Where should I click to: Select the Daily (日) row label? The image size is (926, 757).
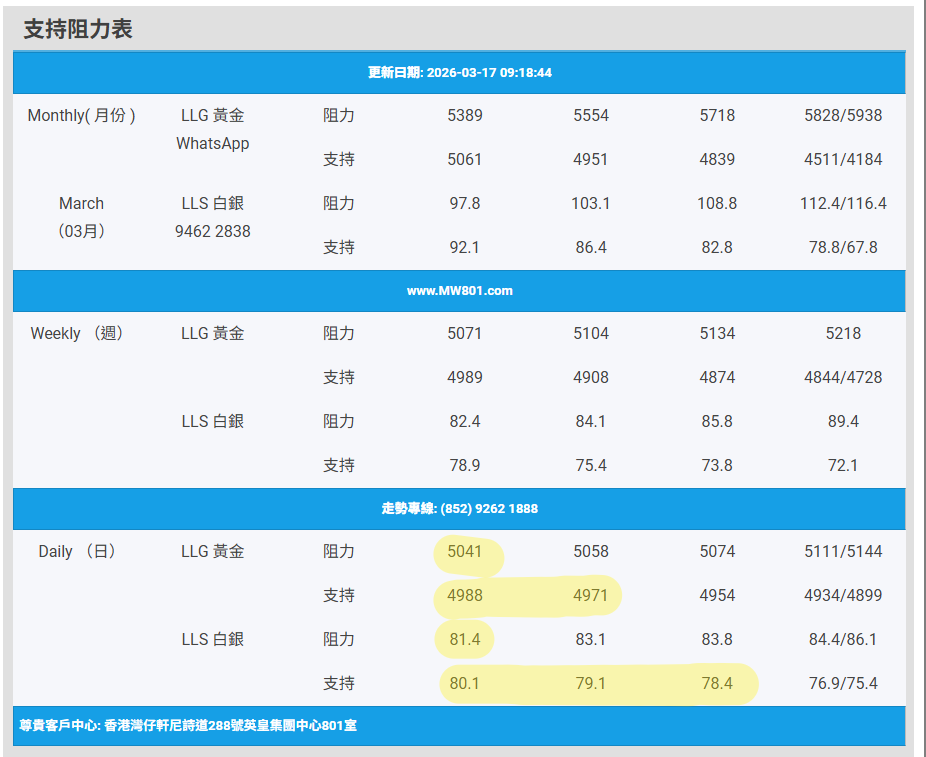pyautogui.click(x=77, y=552)
